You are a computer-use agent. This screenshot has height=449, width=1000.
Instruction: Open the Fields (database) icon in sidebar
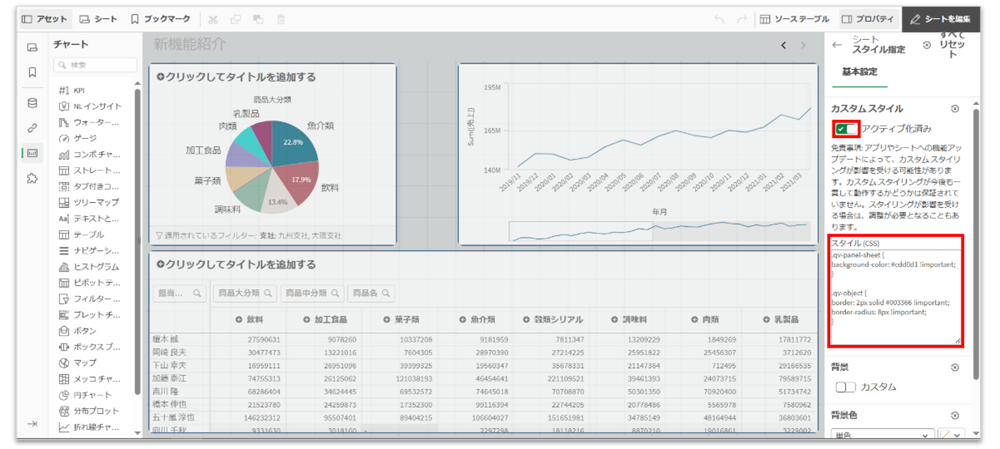[x=32, y=101]
